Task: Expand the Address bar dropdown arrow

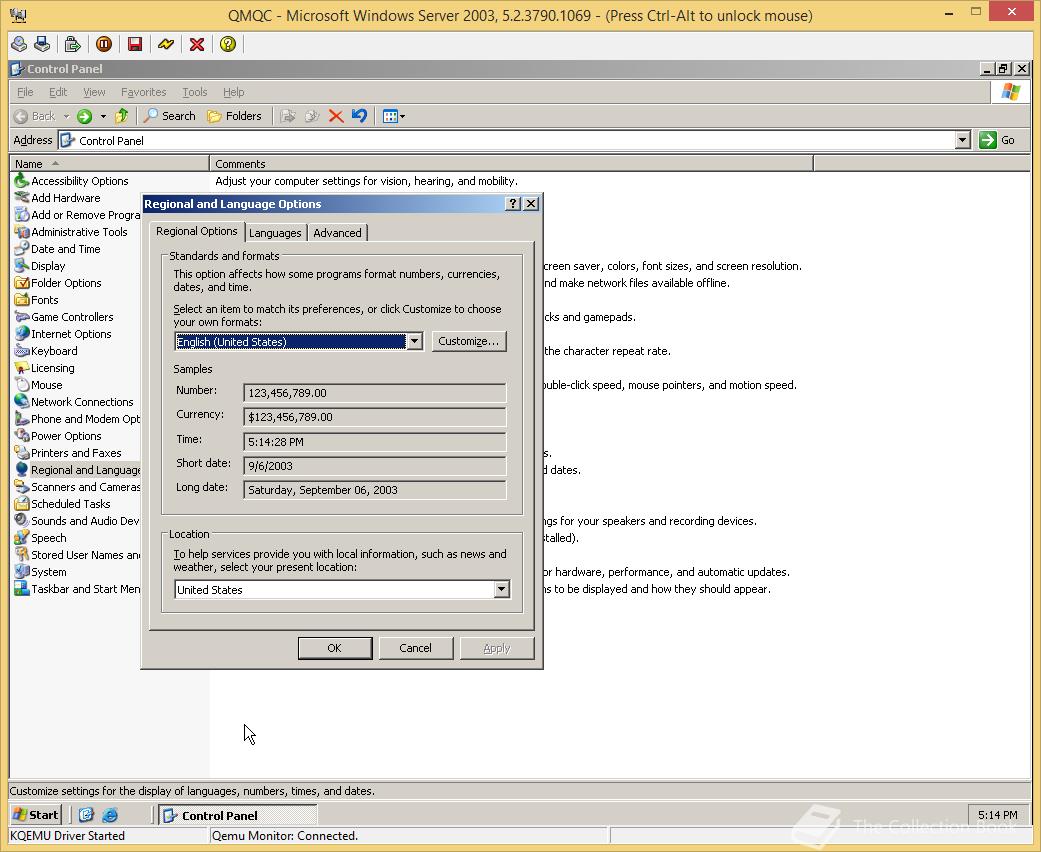Action: click(x=963, y=140)
